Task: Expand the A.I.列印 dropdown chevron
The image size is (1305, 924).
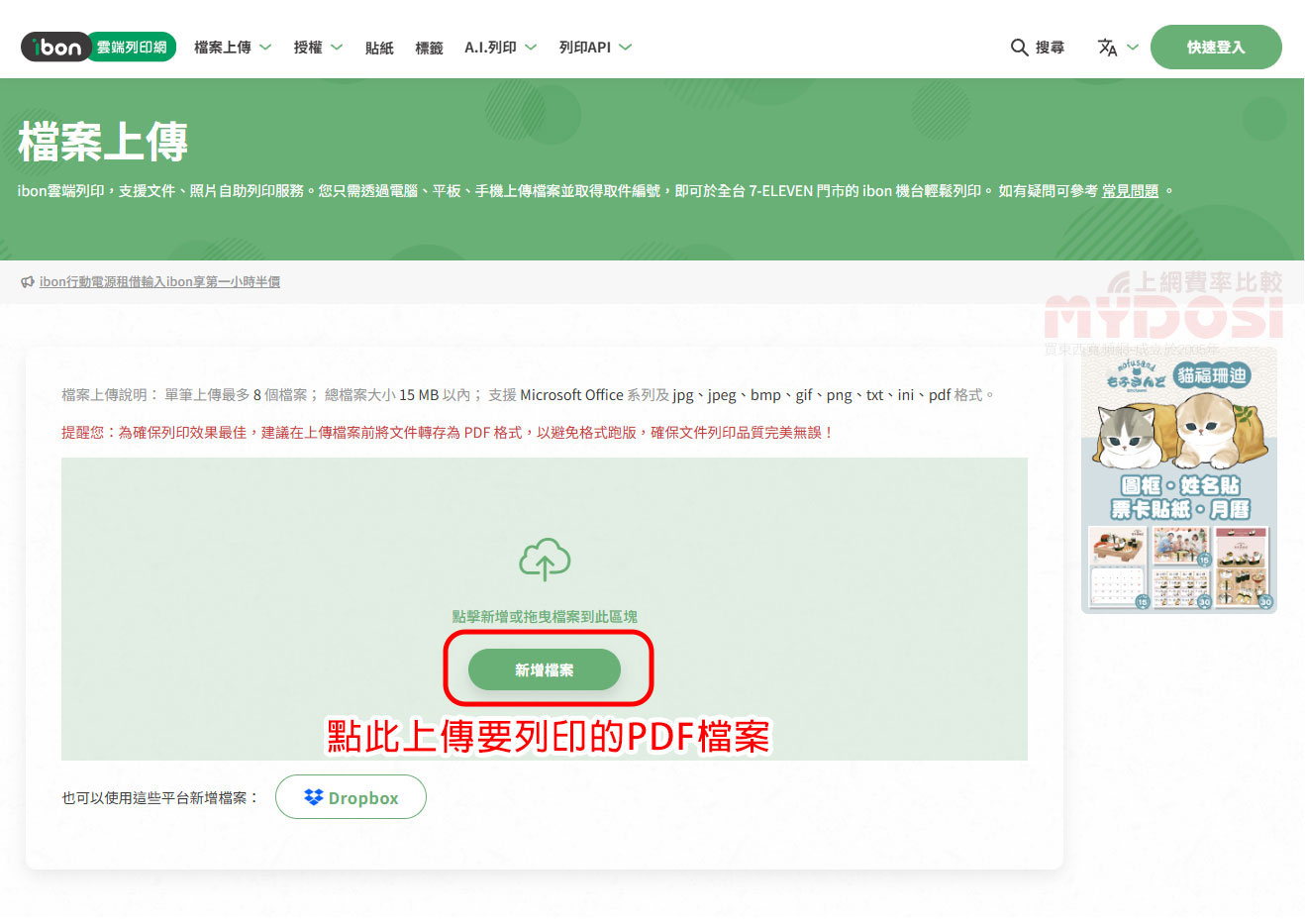Action: [531, 48]
